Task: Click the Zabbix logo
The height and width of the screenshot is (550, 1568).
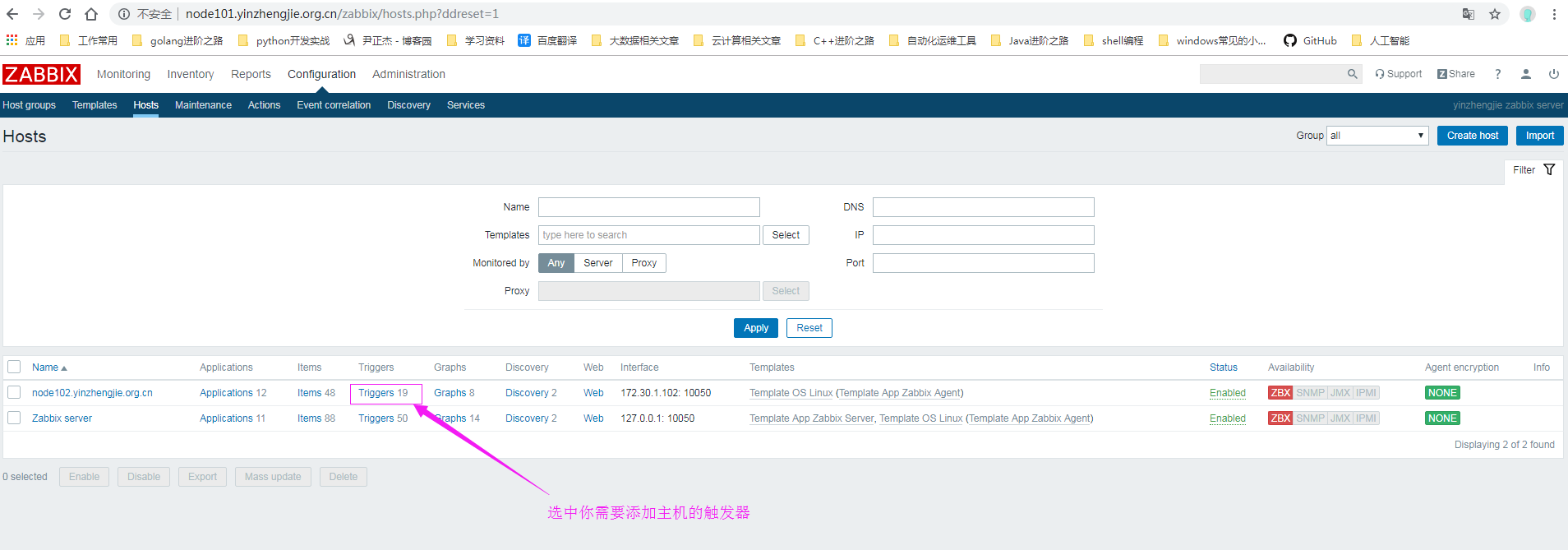Action: (41, 74)
